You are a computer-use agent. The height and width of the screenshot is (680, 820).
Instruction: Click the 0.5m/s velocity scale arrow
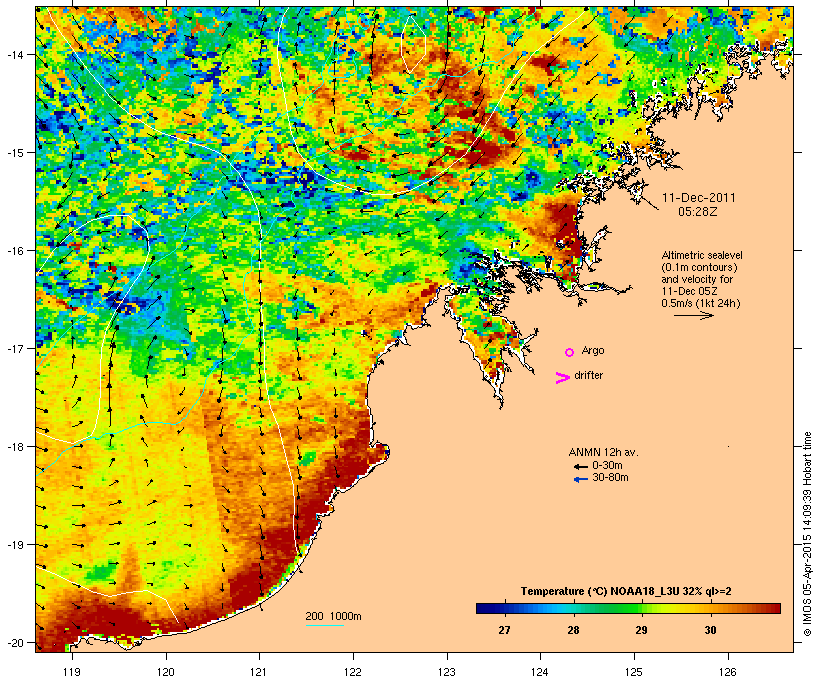coord(694,315)
